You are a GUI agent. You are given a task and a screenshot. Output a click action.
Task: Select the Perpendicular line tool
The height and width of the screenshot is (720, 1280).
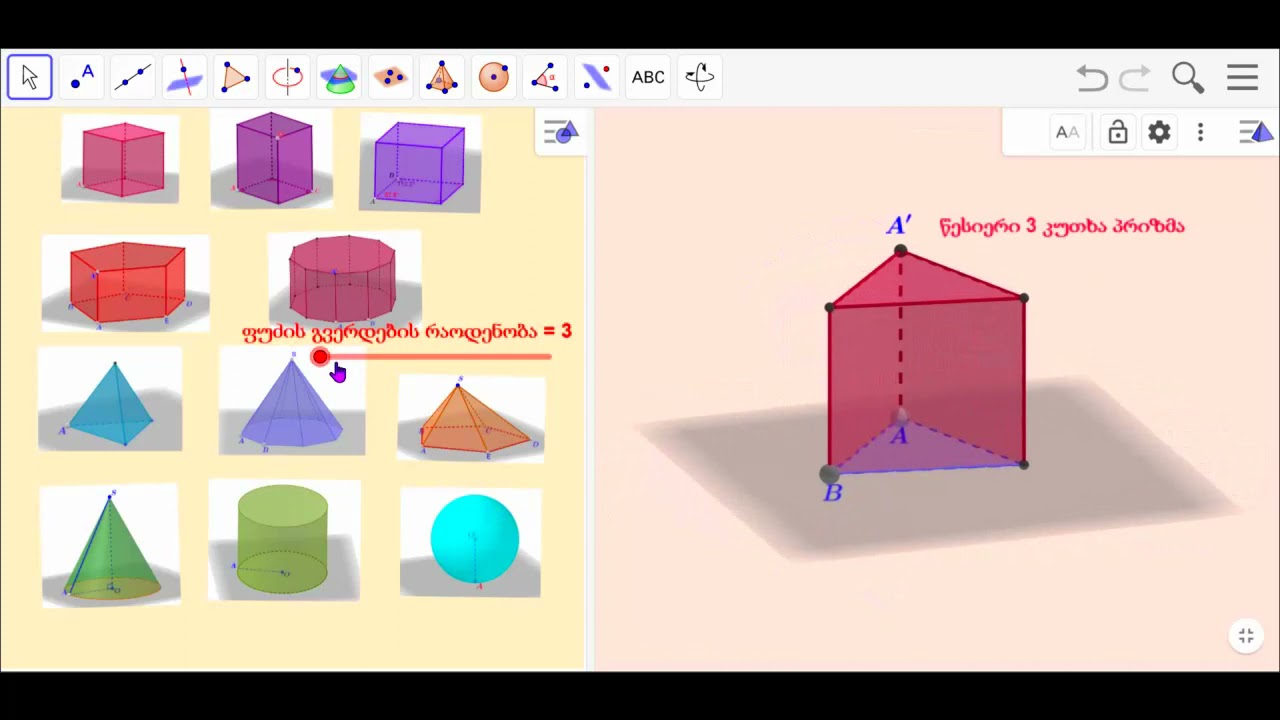pos(184,77)
